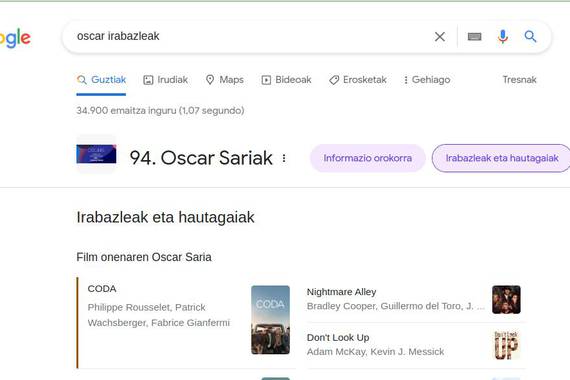Click the 'Irabazleak eta hautagaiak' section heading
570x380 pixels.
point(165,217)
